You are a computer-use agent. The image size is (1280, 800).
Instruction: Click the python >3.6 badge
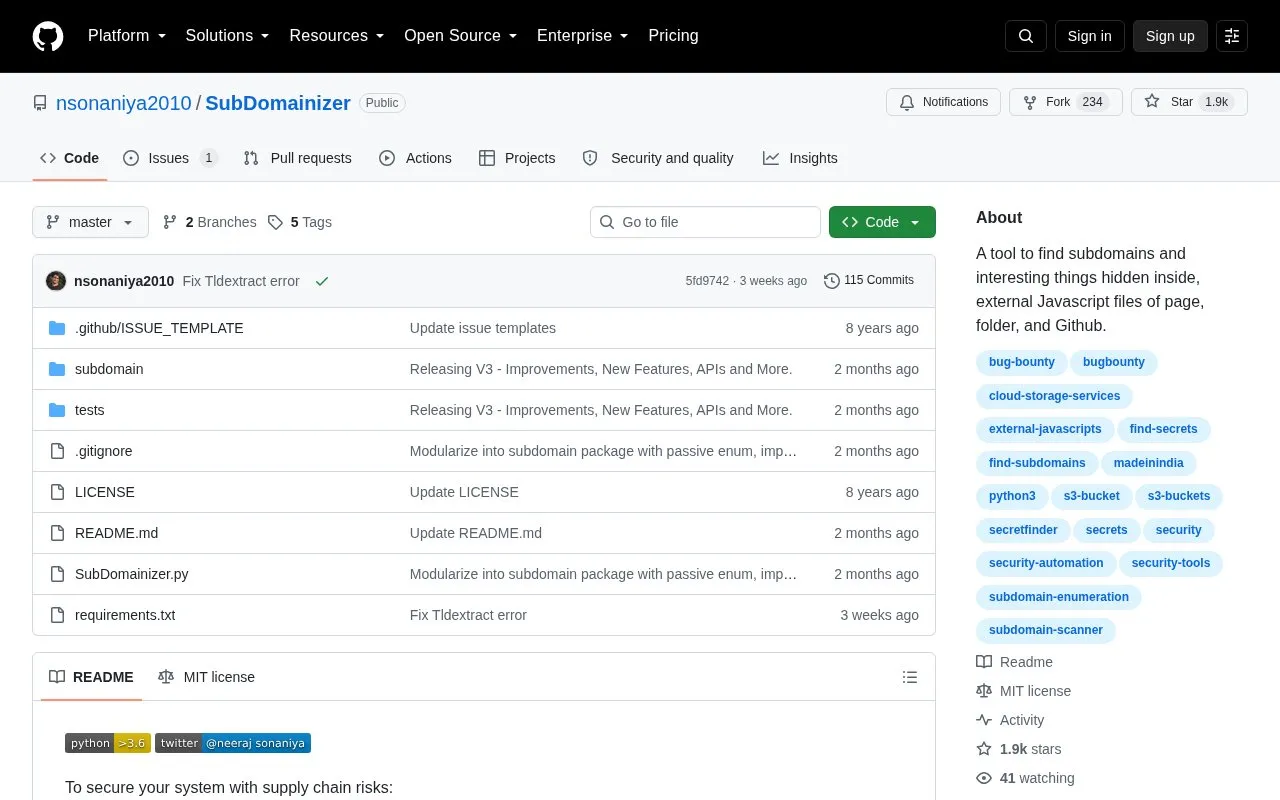(108, 743)
